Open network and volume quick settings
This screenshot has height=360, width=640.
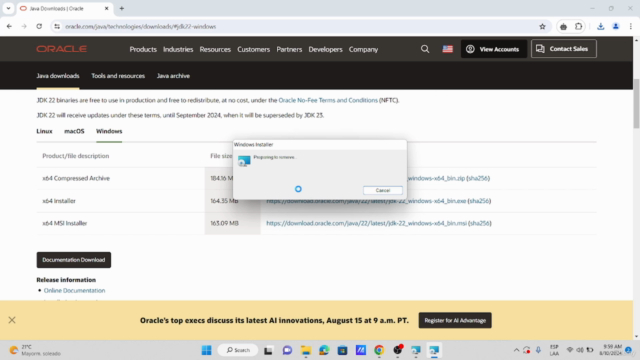[580, 350]
